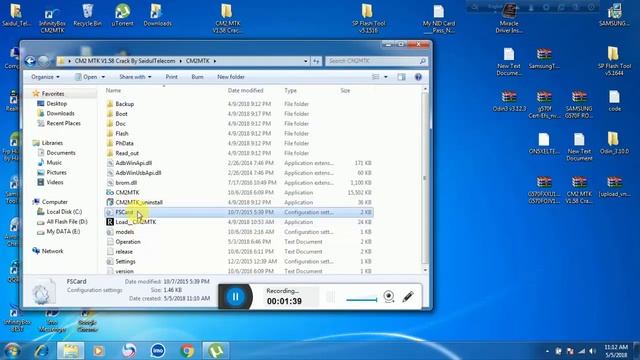Open Music library
The image size is (640, 360).
click(x=54, y=162)
